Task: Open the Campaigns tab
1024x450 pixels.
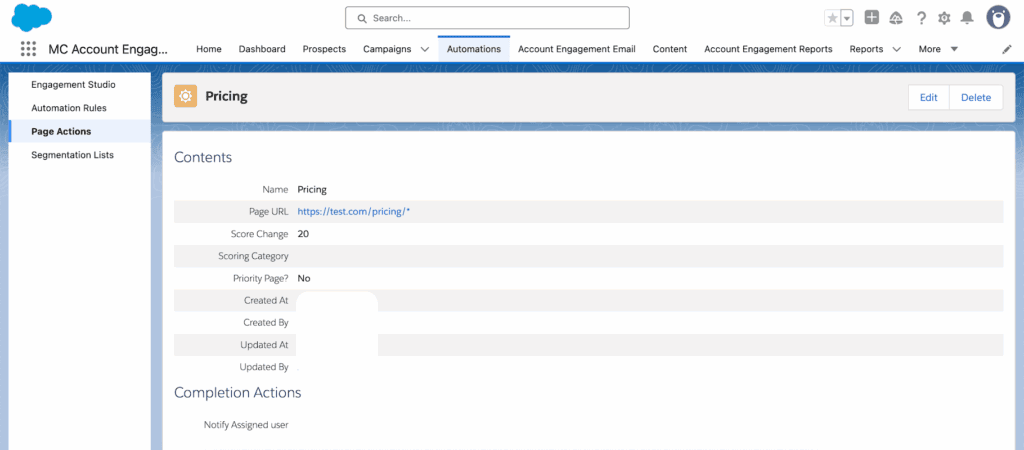Action: [x=387, y=49]
